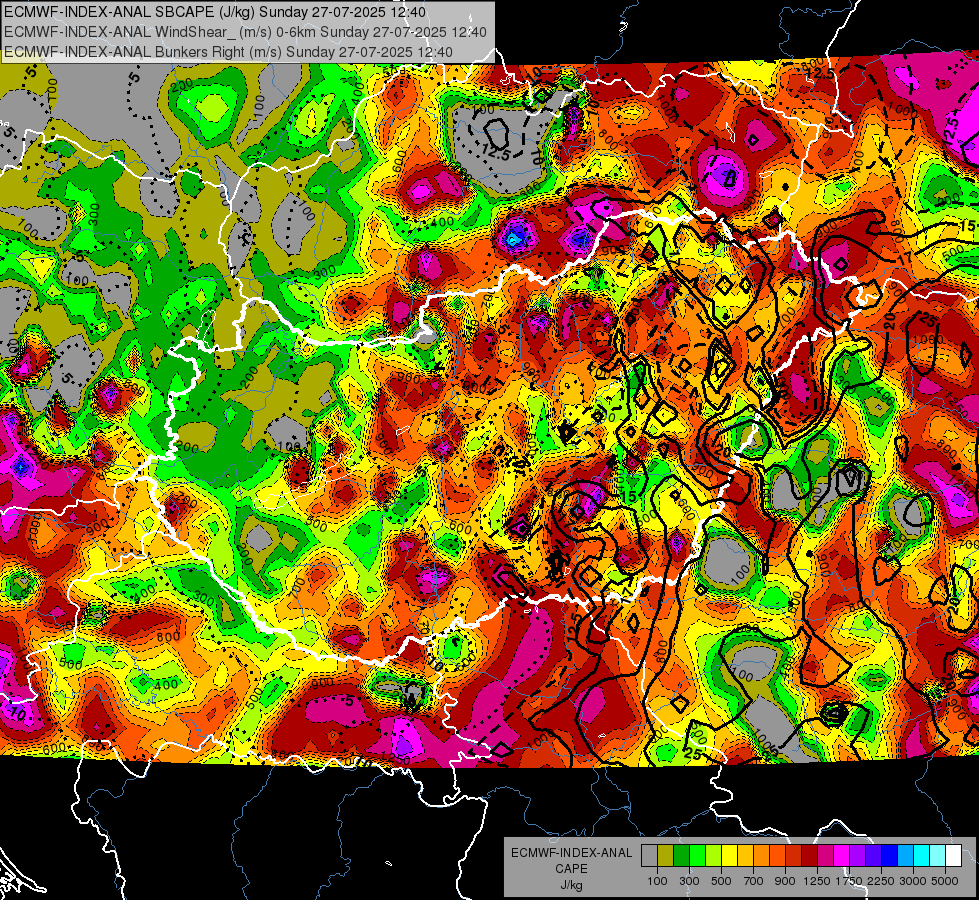
Task: Select the white legend swatch
Action: point(953,856)
